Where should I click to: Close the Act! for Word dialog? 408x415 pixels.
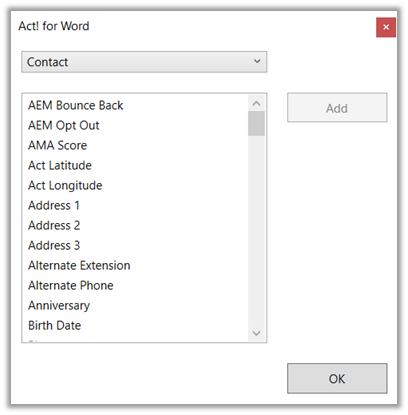(386, 27)
